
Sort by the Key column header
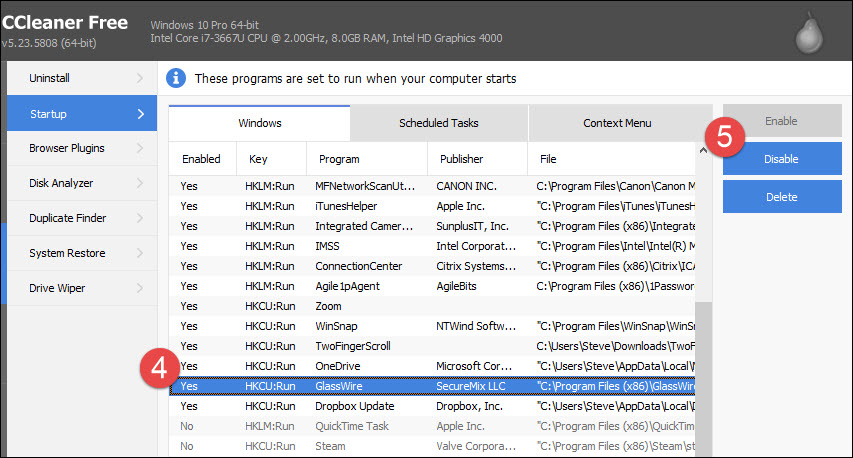click(x=271, y=159)
